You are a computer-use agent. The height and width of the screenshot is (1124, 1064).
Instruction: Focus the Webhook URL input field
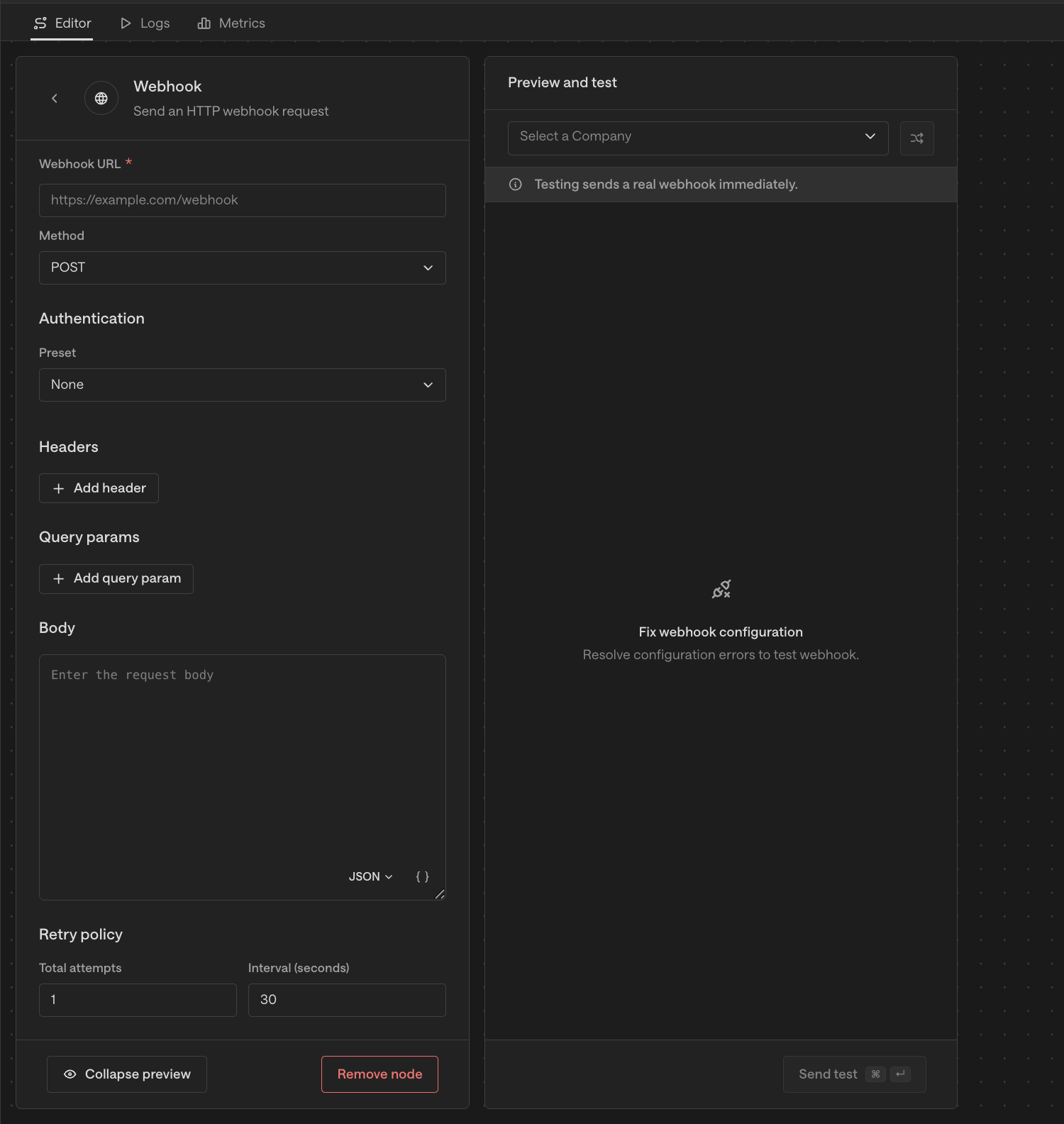(243, 201)
